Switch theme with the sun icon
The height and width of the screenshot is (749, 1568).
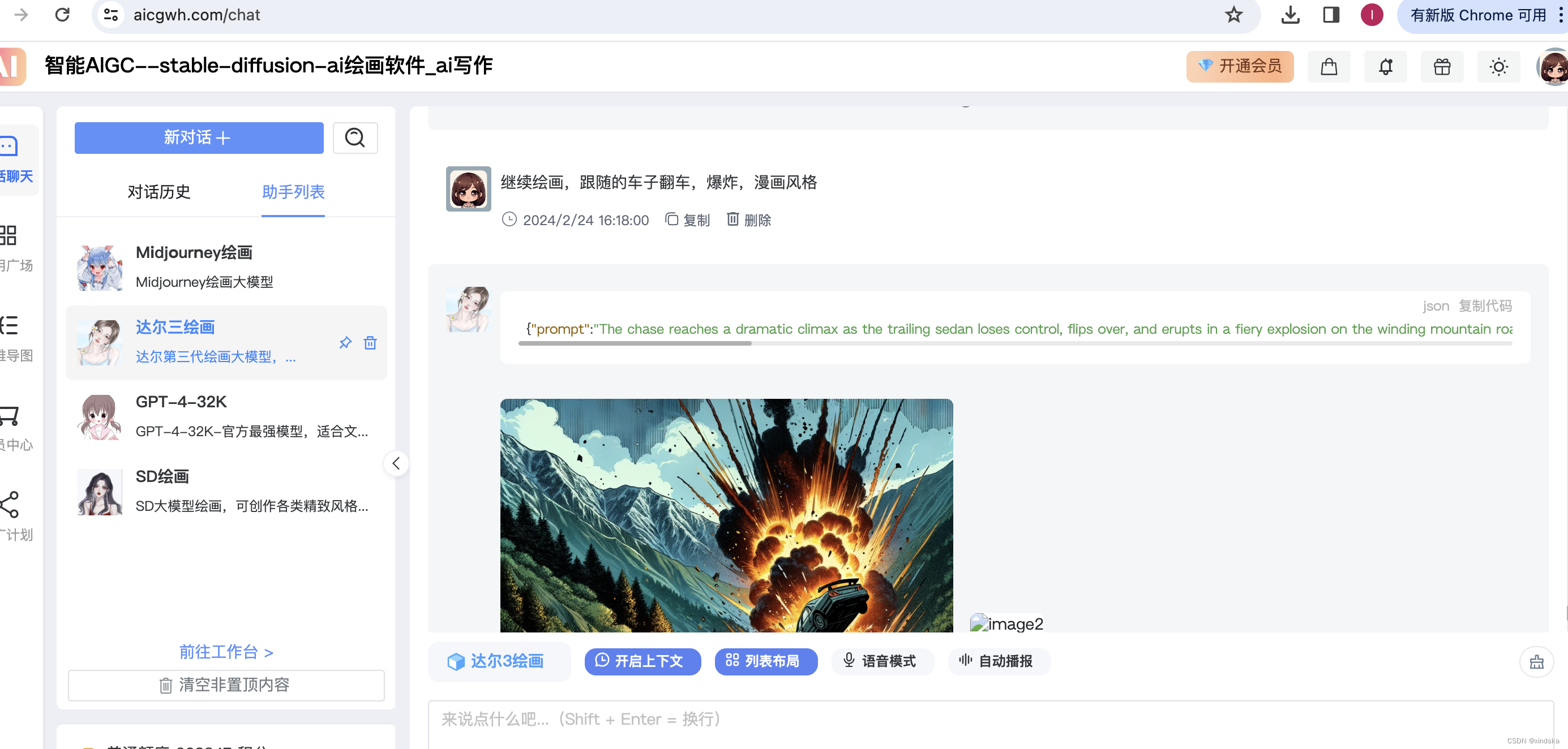tap(1498, 66)
